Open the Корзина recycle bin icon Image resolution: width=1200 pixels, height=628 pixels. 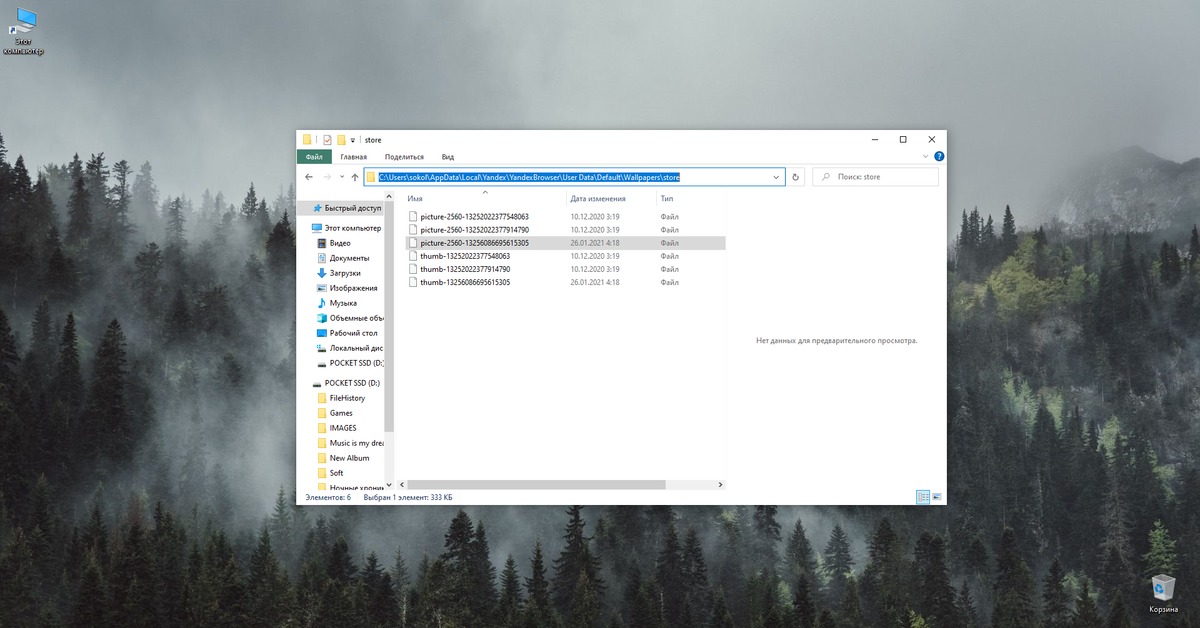(1163, 592)
